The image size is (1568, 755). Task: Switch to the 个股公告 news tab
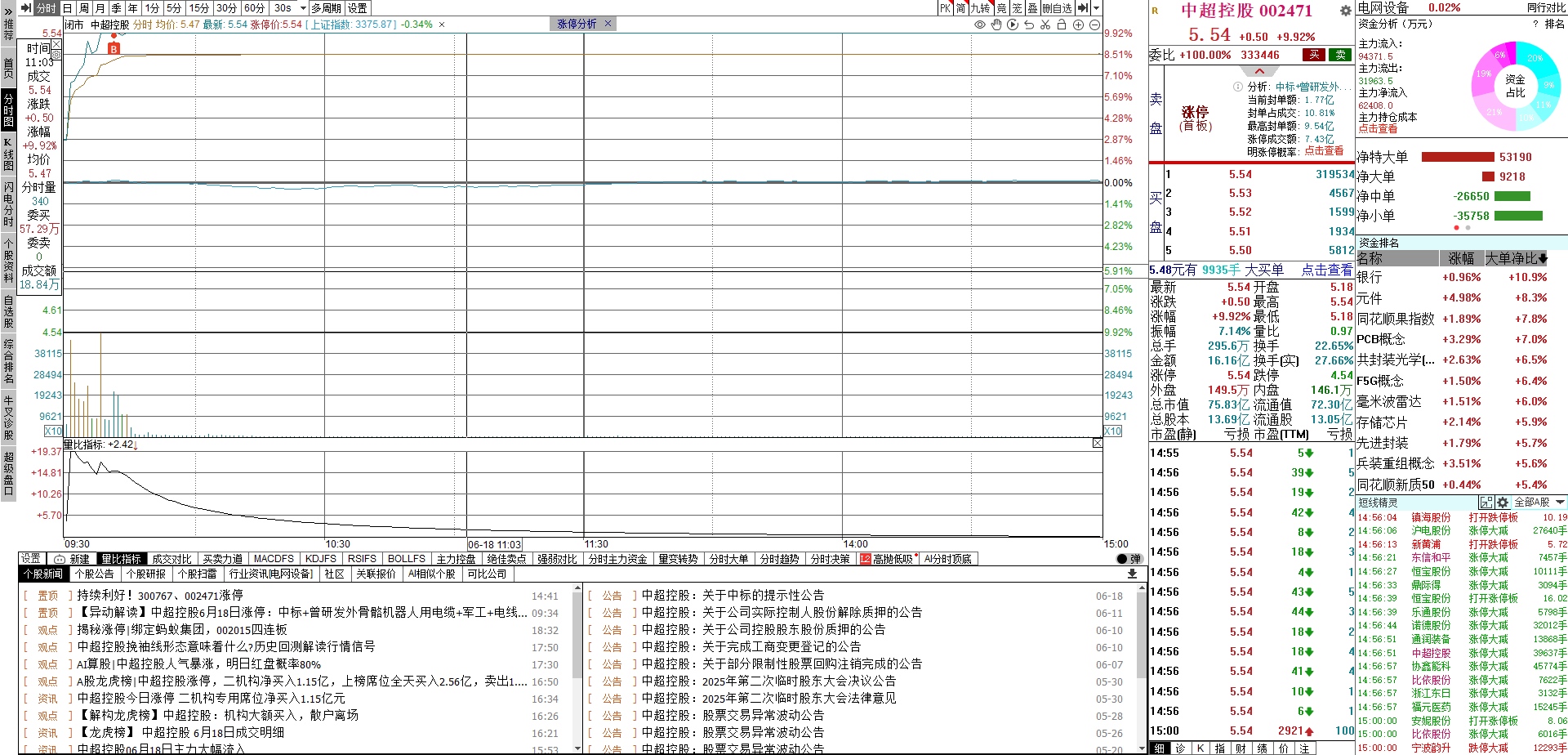(95, 574)
